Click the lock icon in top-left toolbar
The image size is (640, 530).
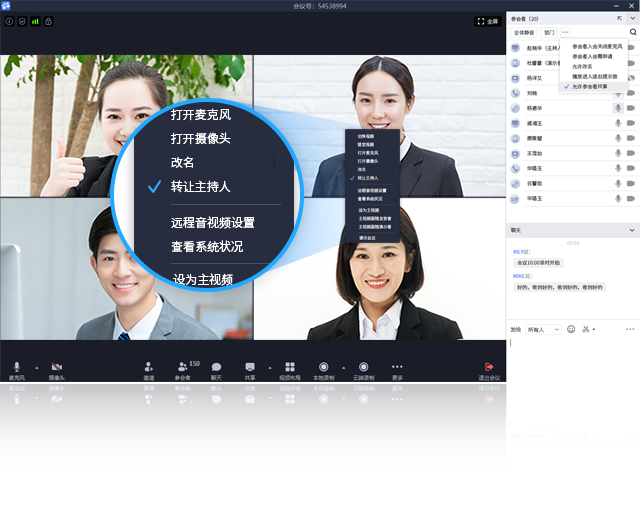(x=48, y=21)
